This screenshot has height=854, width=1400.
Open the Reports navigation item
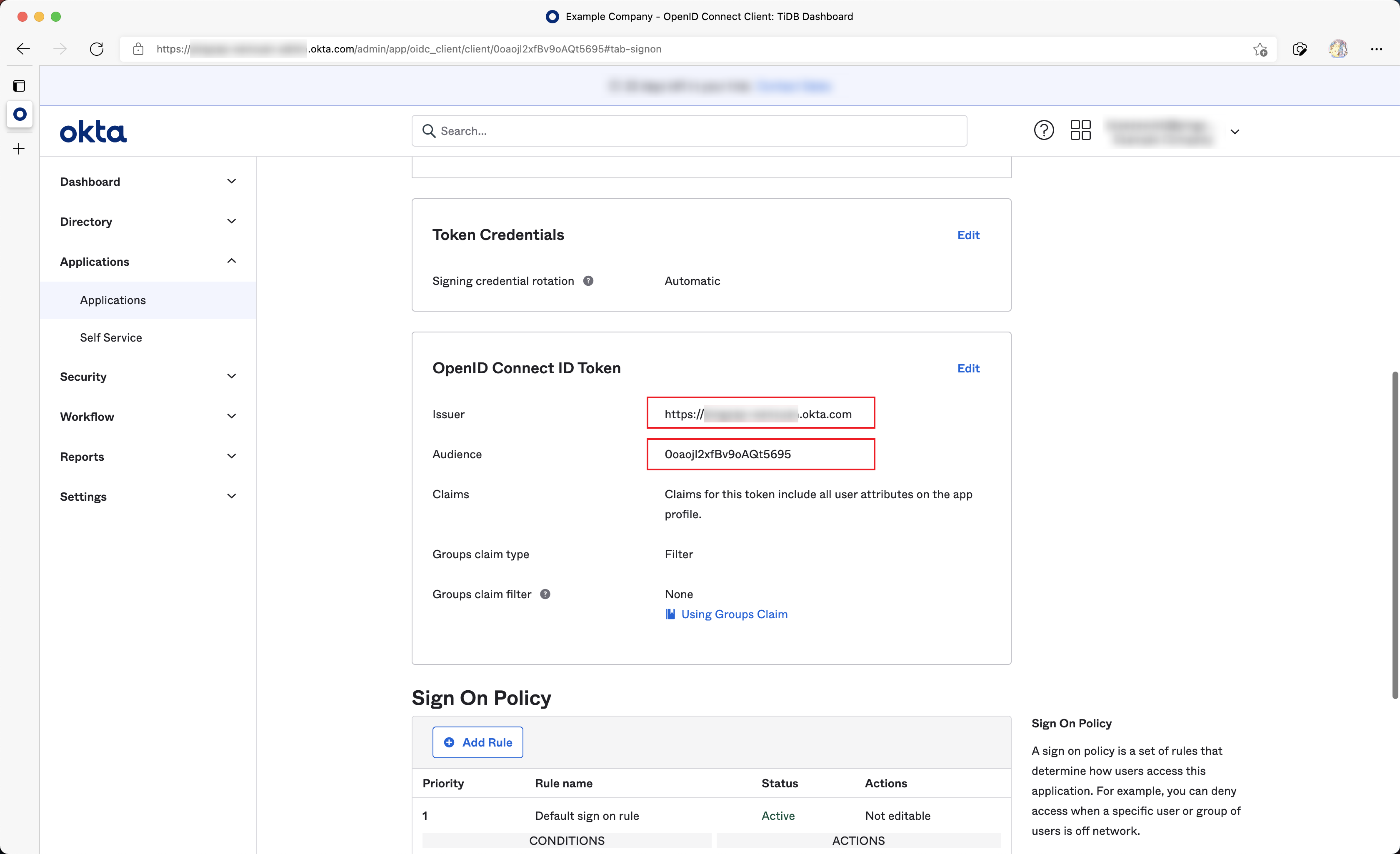coord(148,457)
